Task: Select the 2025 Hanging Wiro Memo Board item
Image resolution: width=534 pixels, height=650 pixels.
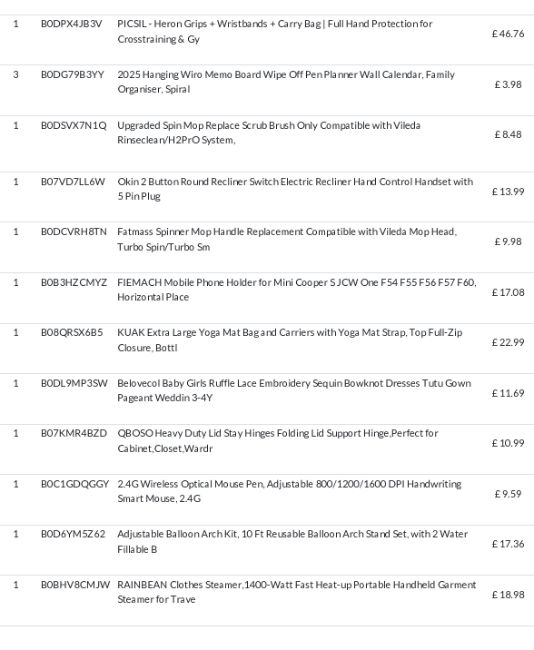Action: coord(286,82)
